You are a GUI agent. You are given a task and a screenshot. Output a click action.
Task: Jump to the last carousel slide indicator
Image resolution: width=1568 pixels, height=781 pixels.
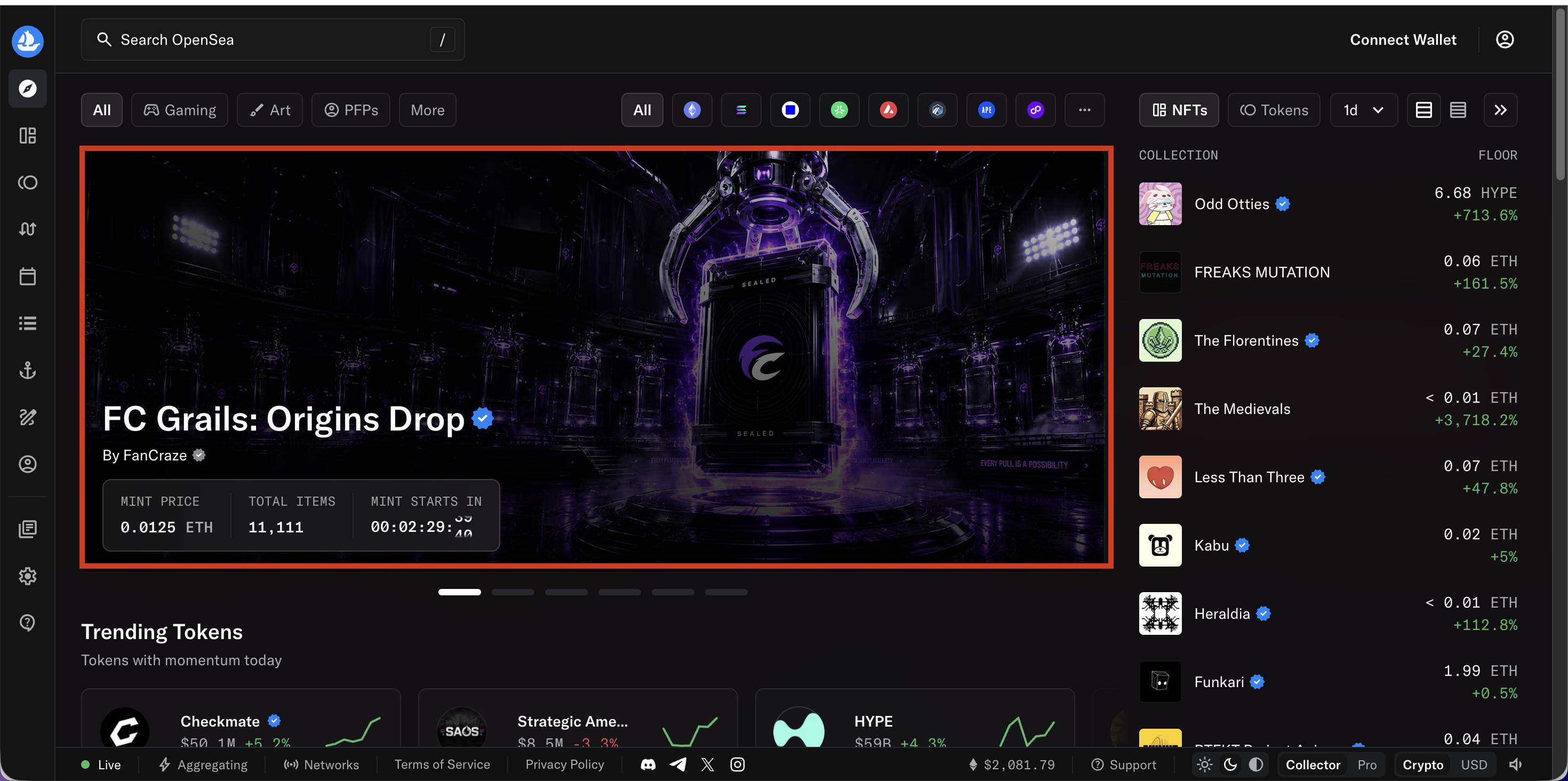pyautogui.click(x=726, y=592)
